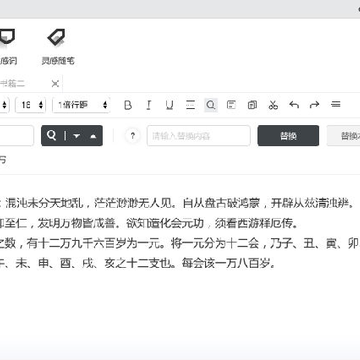
Task: Open the sensitive words tool icon
Action: tap(7, 47)
